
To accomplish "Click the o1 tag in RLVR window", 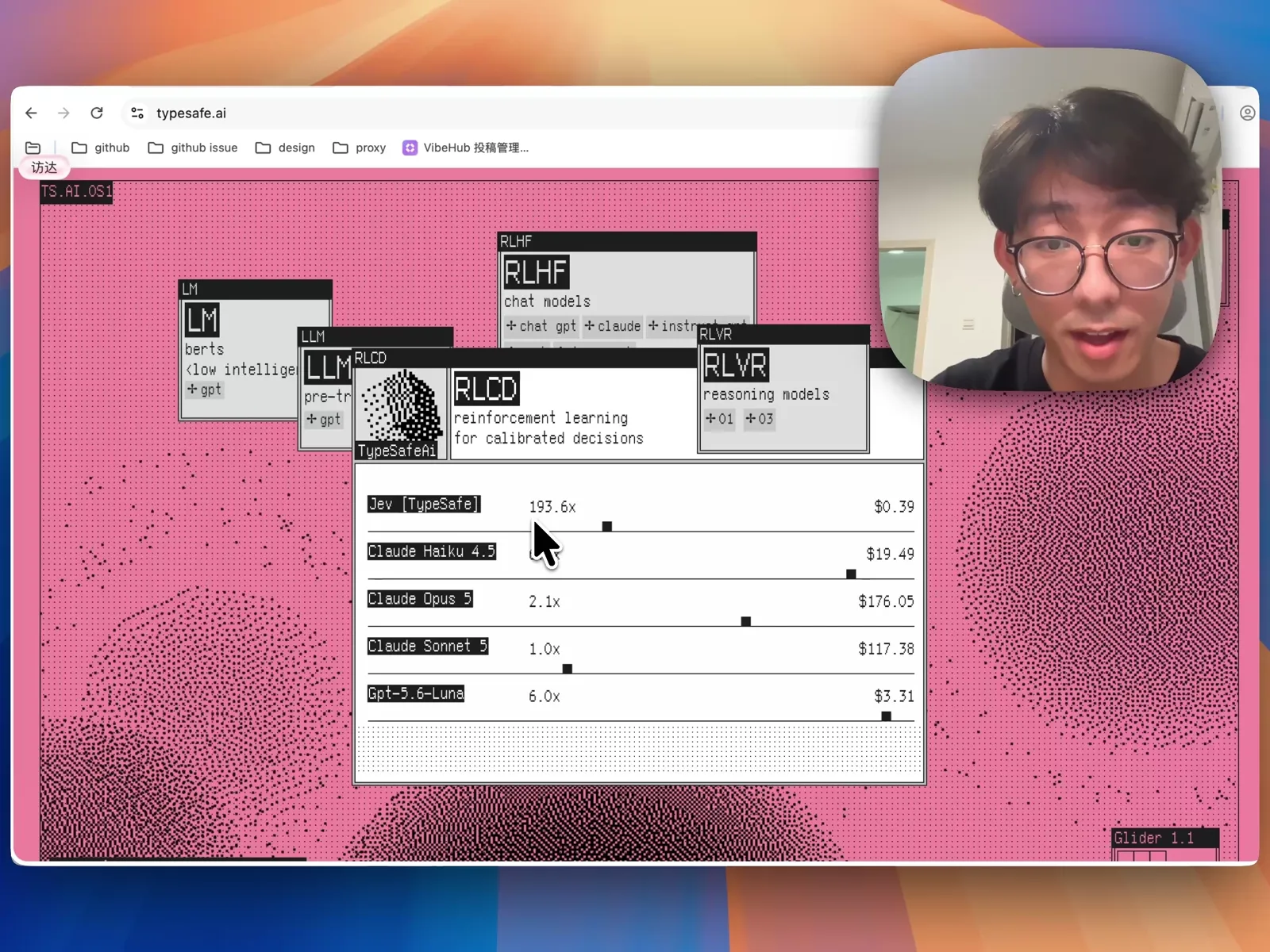I will pyautogui.click(x=720, y=418).
